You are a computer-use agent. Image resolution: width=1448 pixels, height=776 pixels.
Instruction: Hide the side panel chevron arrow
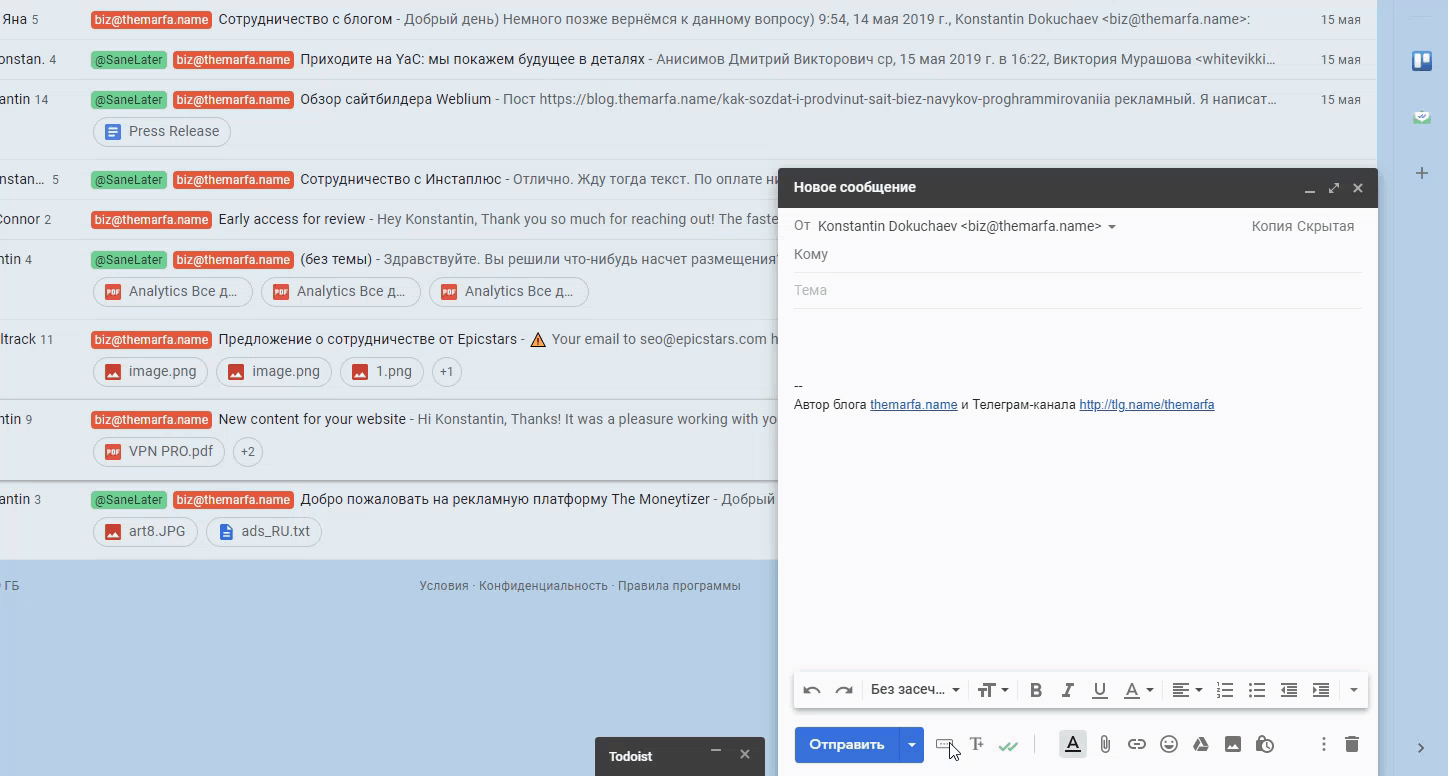click(1421, 747)
